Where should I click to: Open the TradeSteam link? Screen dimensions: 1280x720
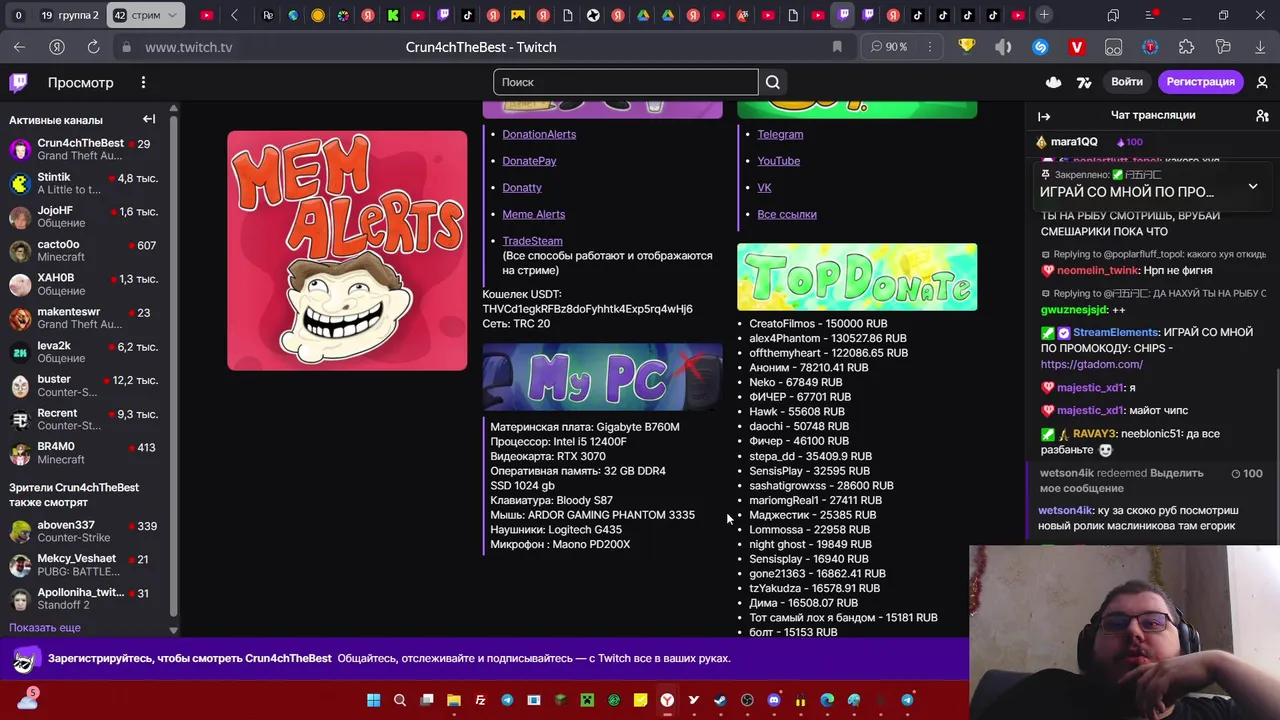coord(532,241)
